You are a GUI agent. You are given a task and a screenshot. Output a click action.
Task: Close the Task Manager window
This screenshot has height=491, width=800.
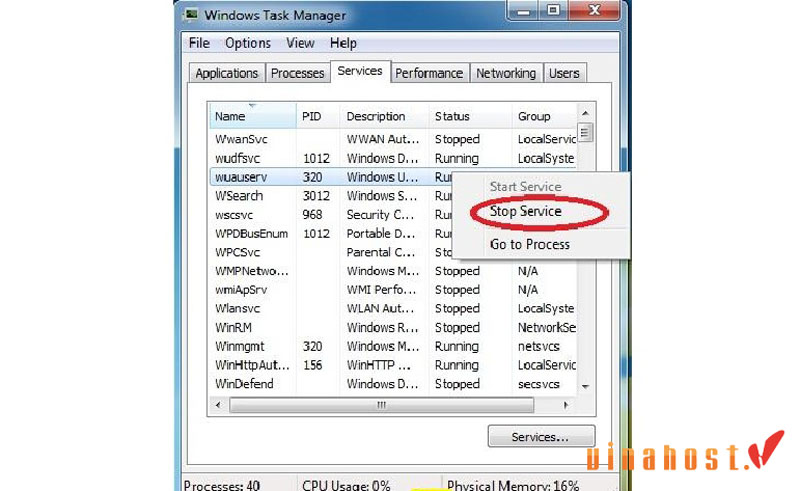coord(594,10)
